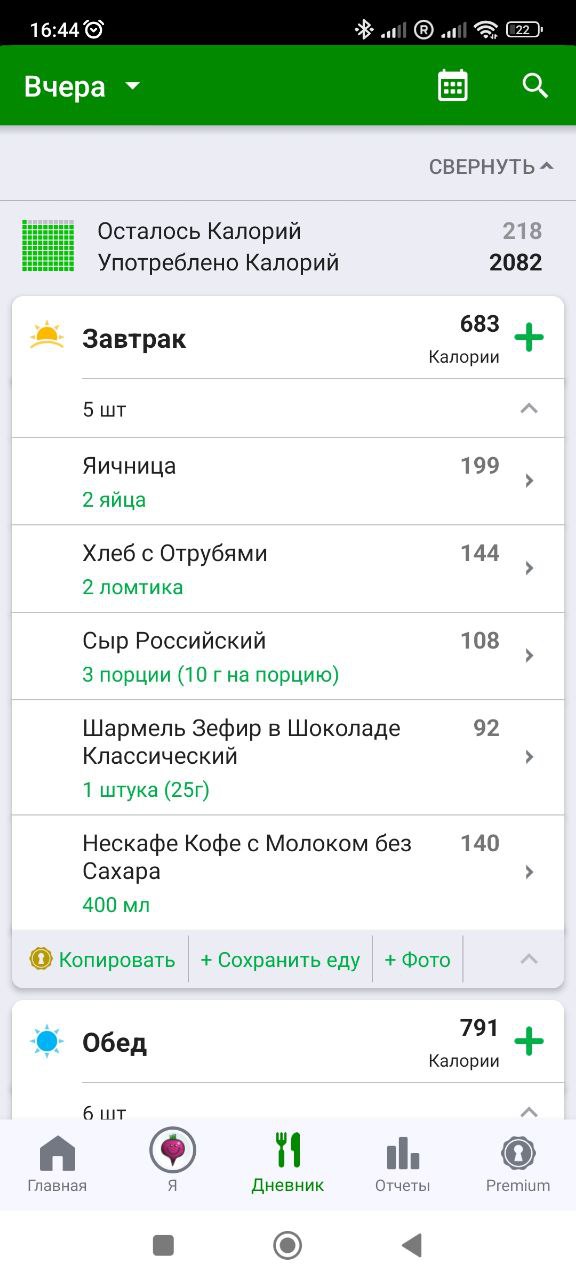The height and width of the screenshot is (1280, 576).
Task: Tap the search magnifier icon
Action: [536, 86]
